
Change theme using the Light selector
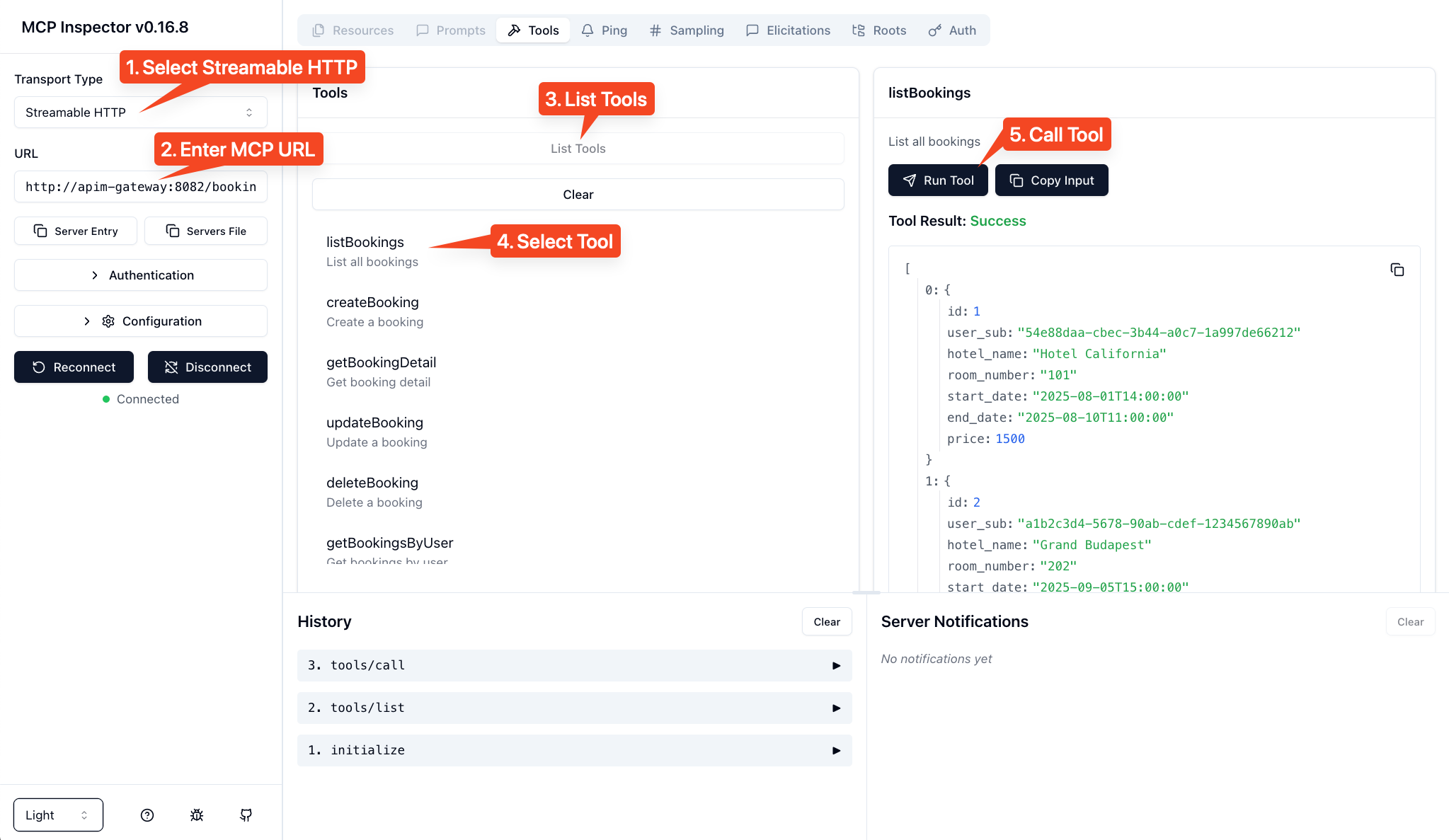[58, 815]
